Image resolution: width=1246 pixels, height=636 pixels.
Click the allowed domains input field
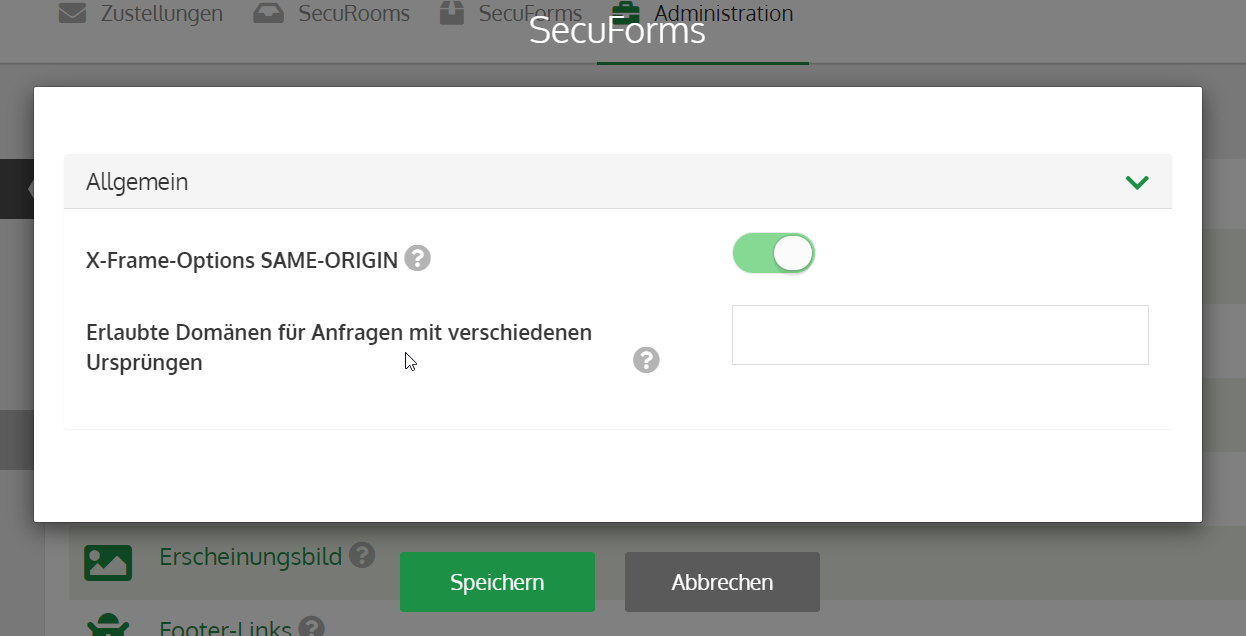click(940, 335)
